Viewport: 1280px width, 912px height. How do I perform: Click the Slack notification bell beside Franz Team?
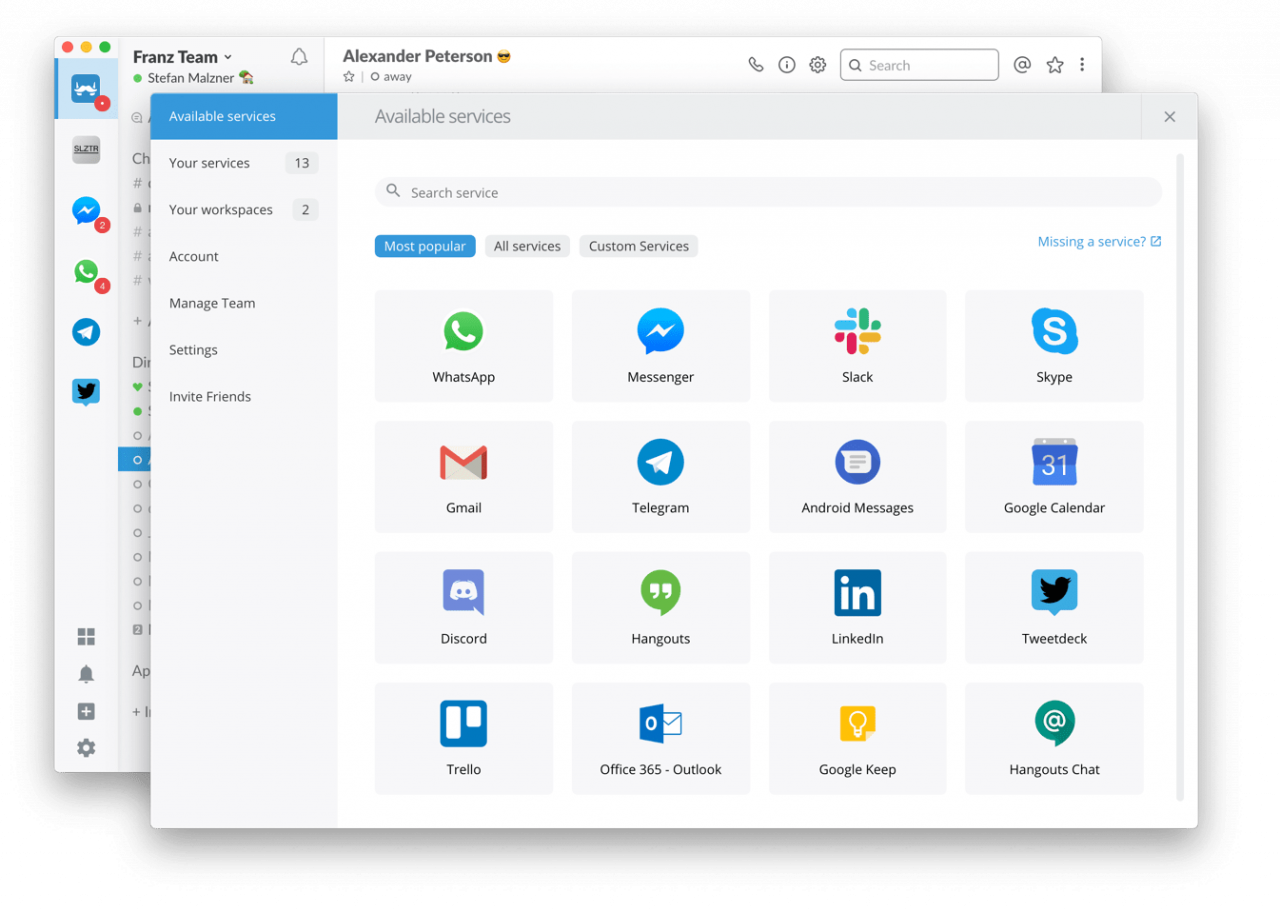pyautogui.click(x=299, y=57)
